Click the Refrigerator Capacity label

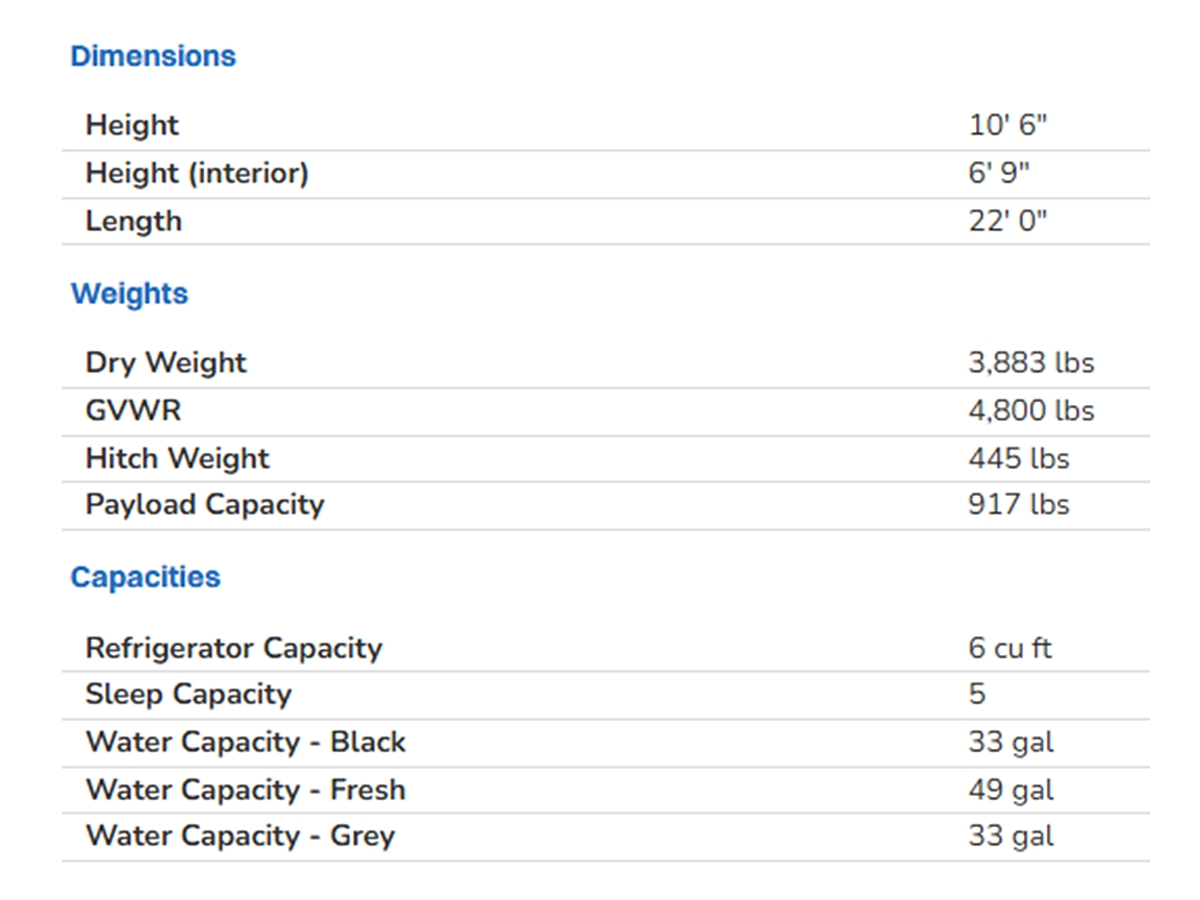(x=234, y=648)
